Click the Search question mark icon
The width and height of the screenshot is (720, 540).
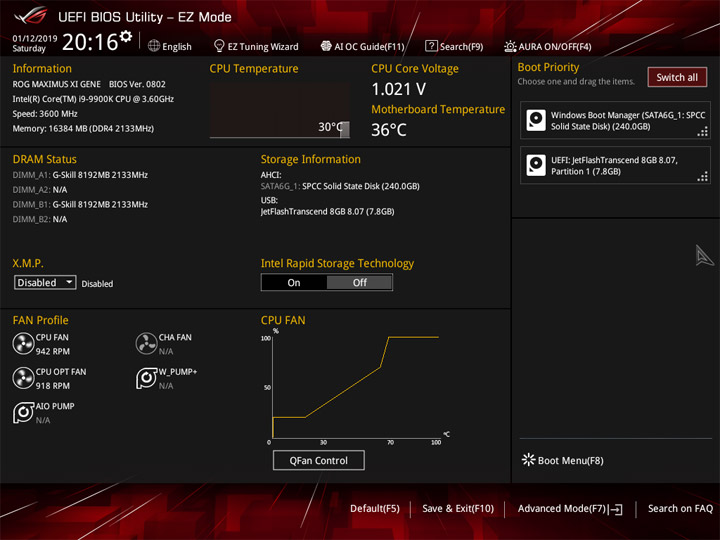431,45
